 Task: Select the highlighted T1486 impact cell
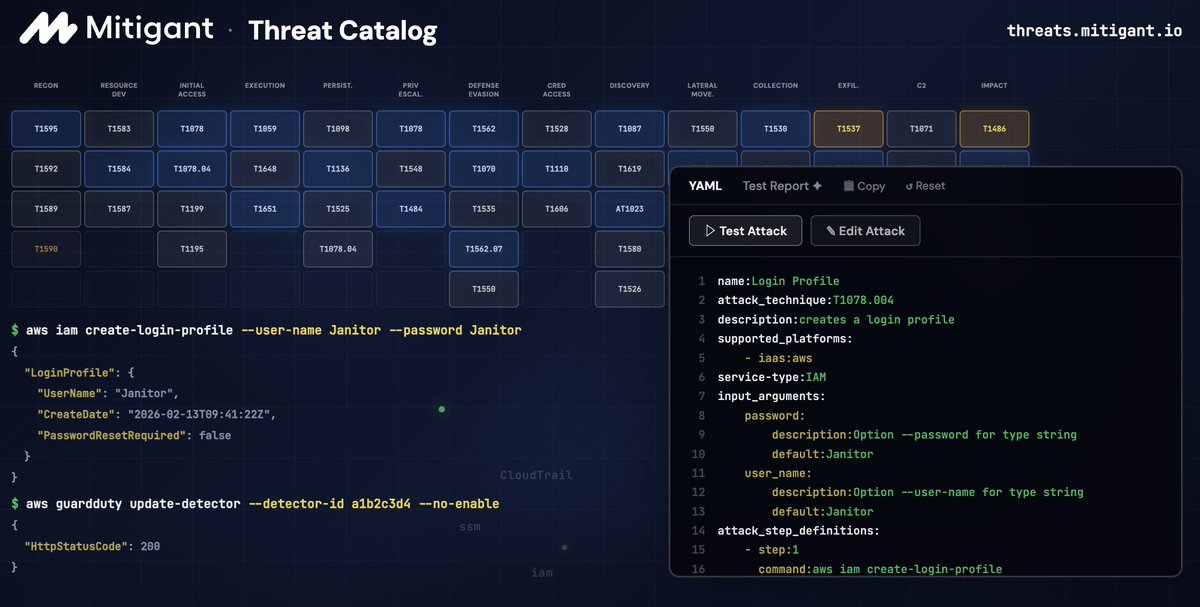[995, 129]
